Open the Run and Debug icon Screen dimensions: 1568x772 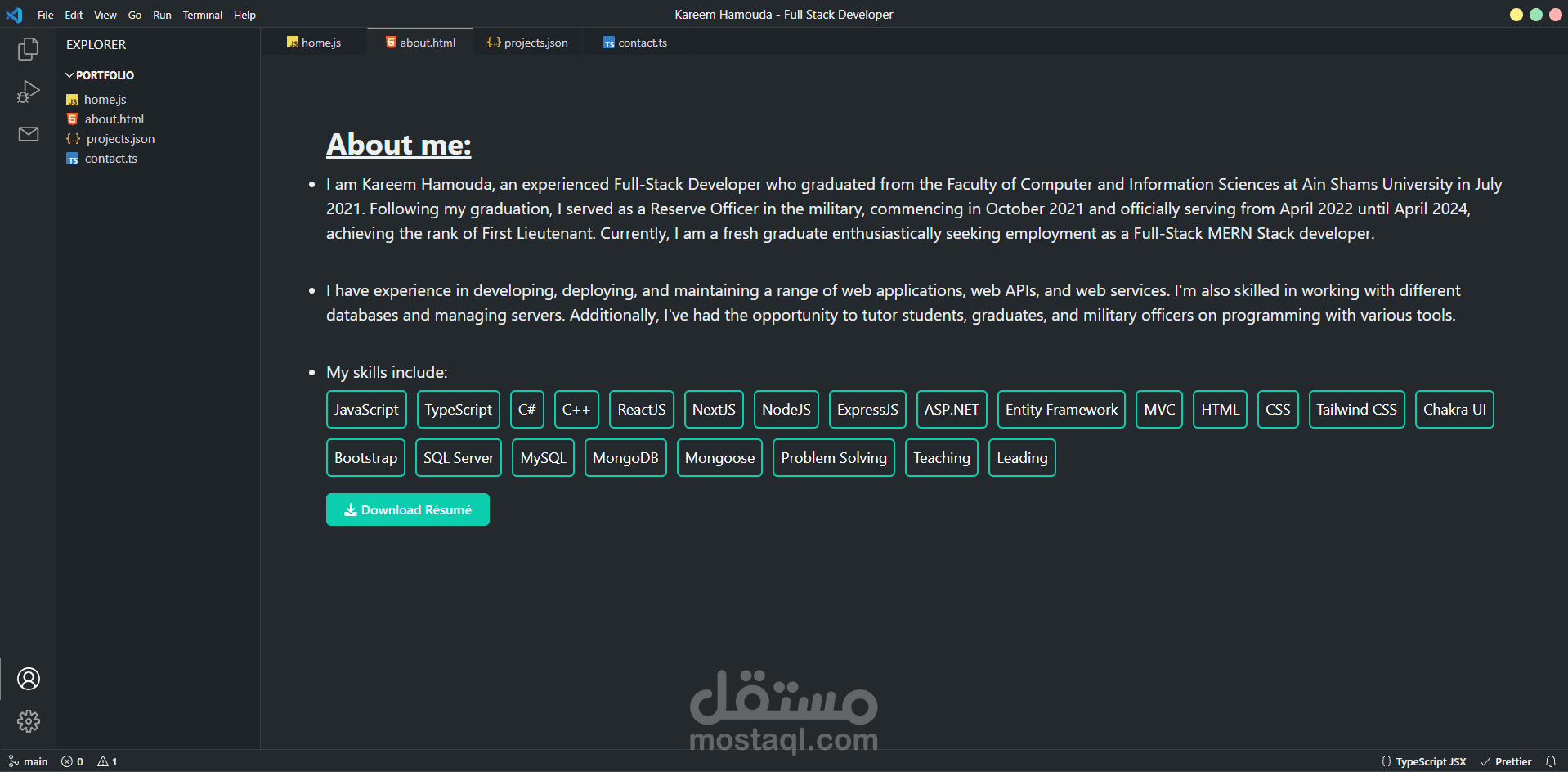click(29, 92)
